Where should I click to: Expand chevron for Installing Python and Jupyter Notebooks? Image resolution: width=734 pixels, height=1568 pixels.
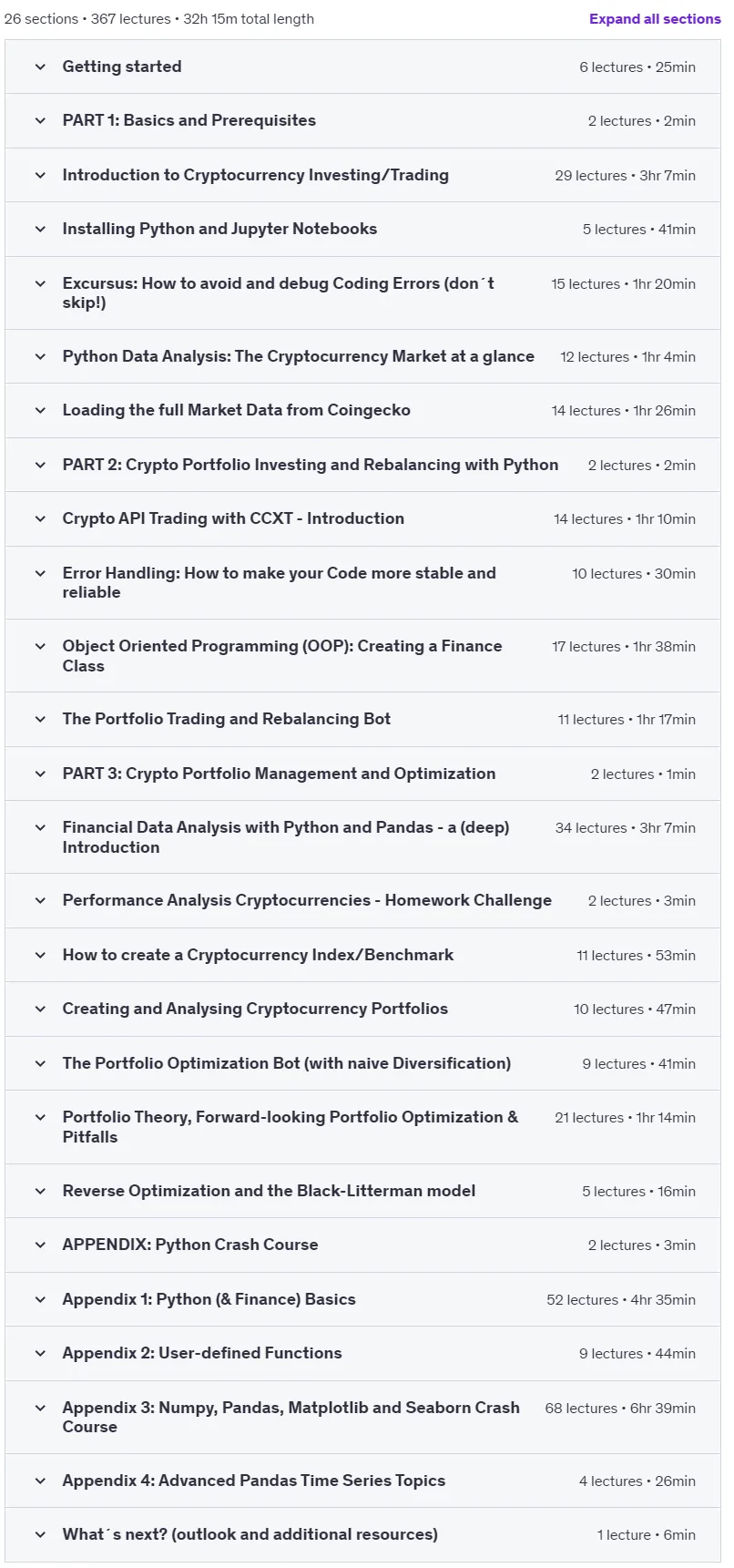coord(40,229)
